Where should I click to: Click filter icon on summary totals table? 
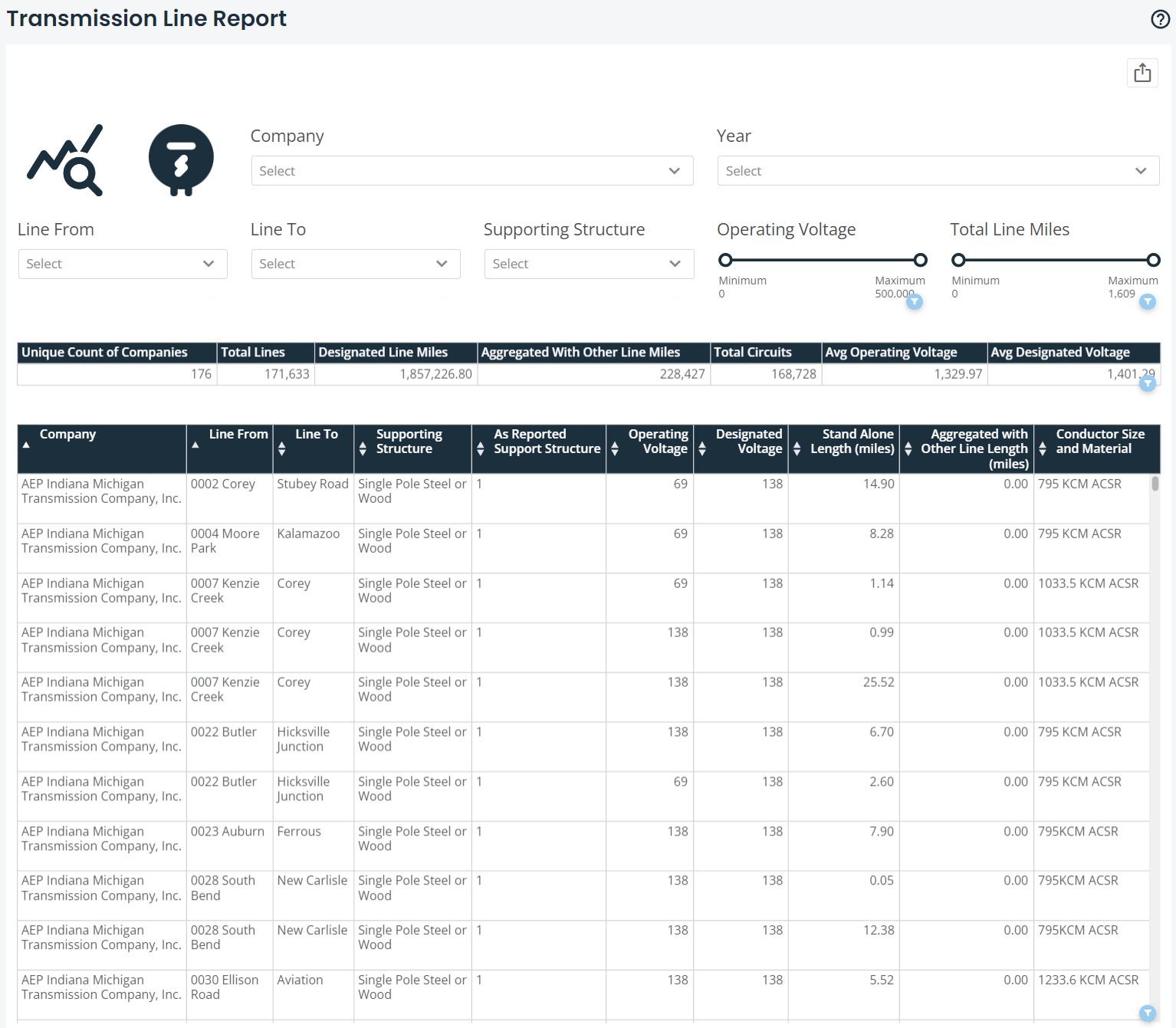tap(1148, 383)
